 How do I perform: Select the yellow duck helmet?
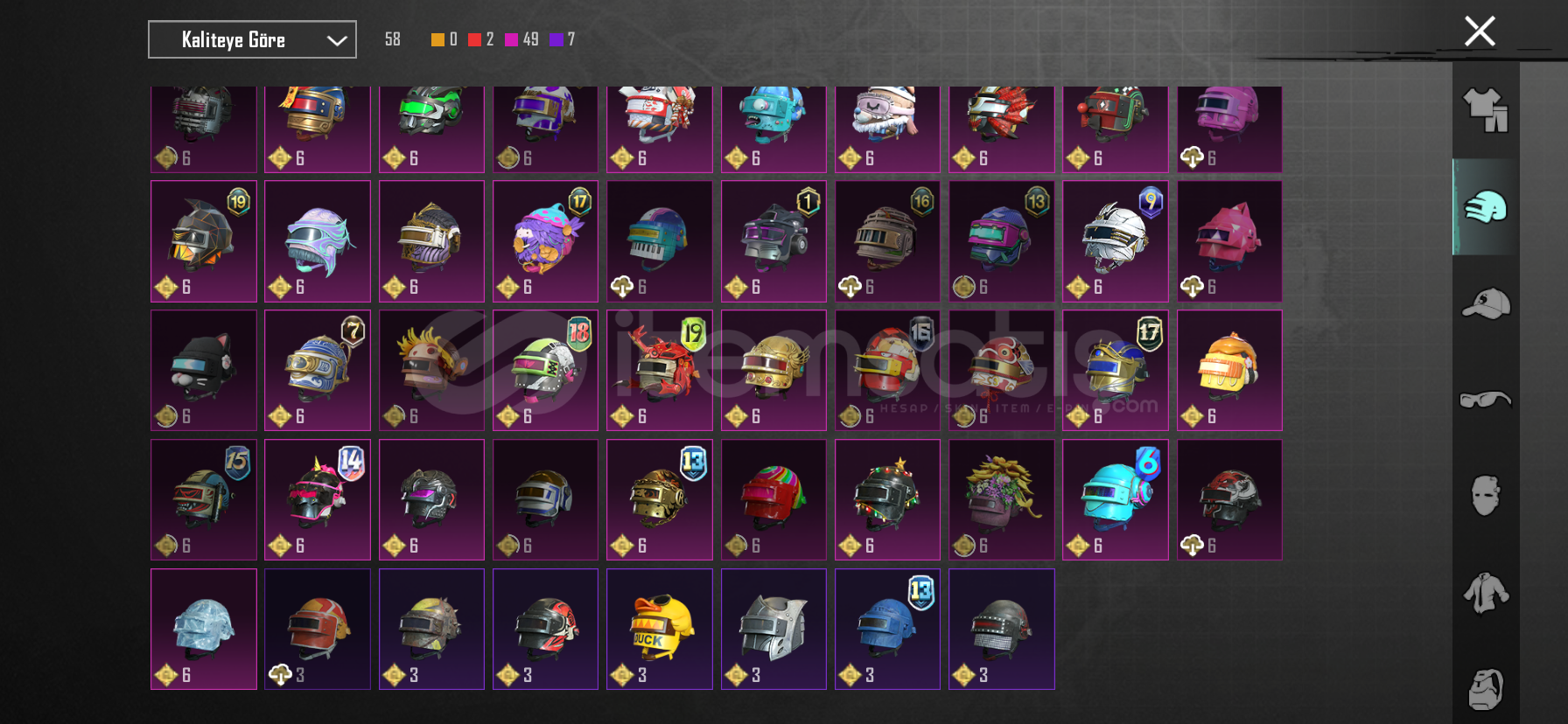pyautogui.click(x=660, y=629)
